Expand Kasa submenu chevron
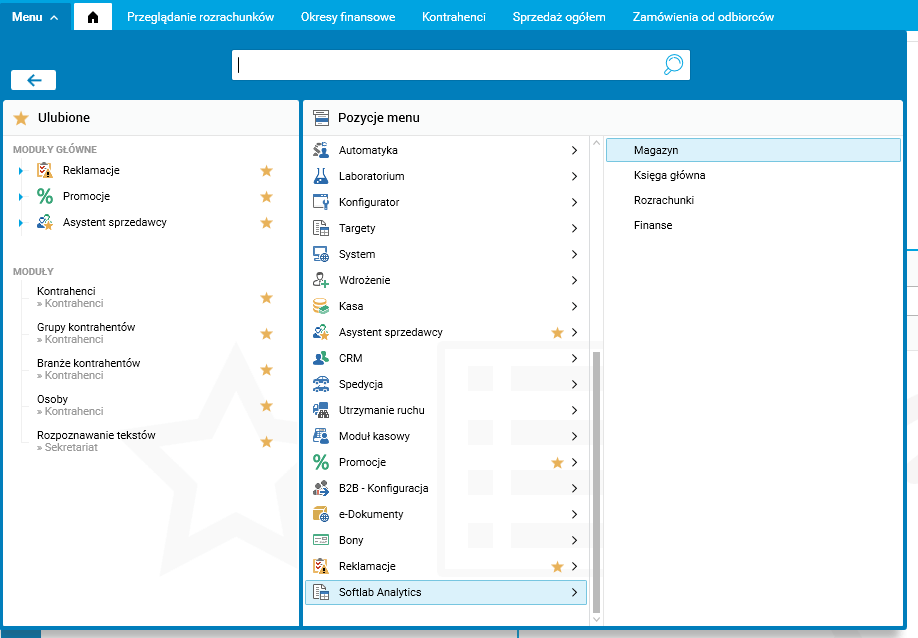Image resolution: width=918 pixels, height=638 pixels. (x=574, y=306)
